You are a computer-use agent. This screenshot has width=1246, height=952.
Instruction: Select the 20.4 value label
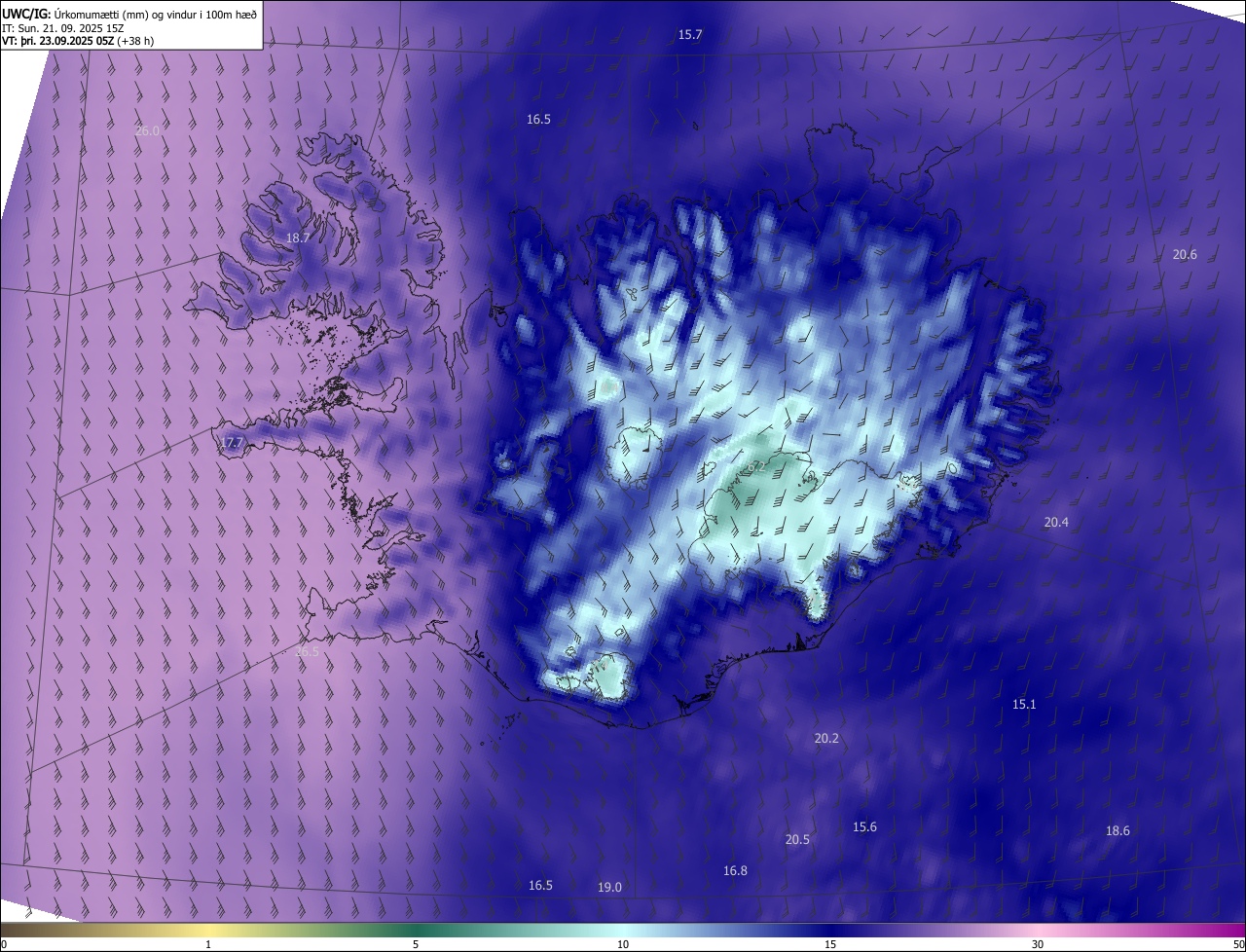point(1056,522)
